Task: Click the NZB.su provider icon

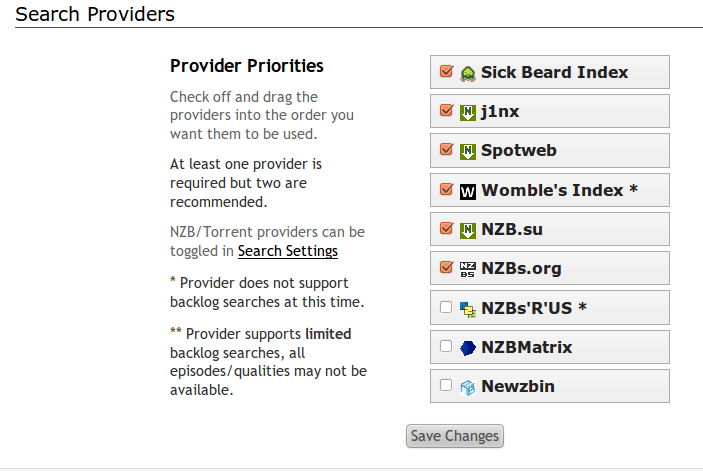Action: pos(467,230)
